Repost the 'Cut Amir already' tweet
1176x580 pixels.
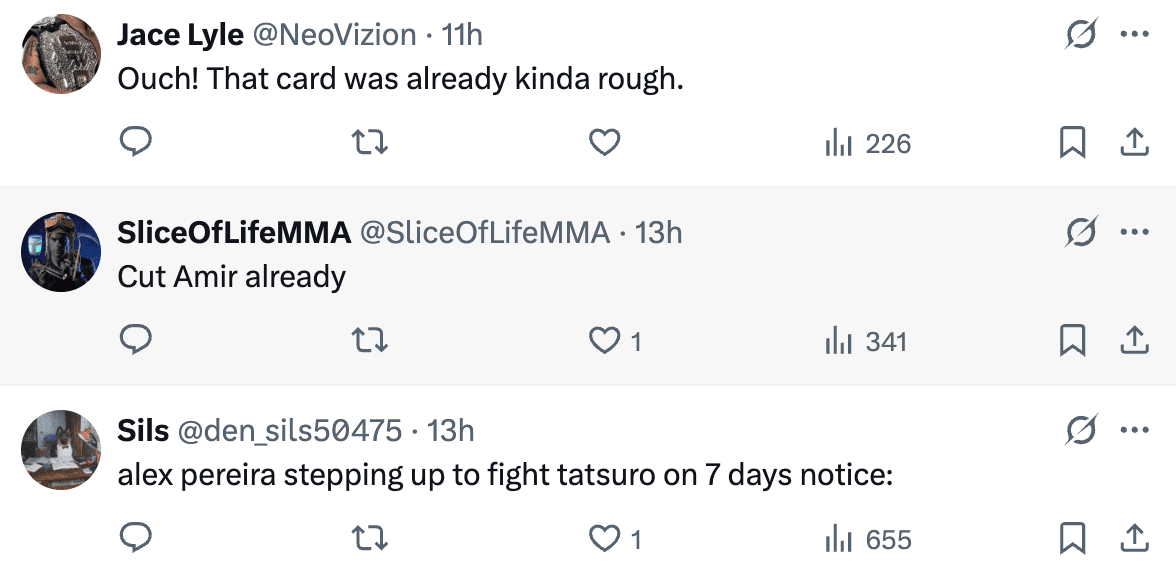coord(372,341)
